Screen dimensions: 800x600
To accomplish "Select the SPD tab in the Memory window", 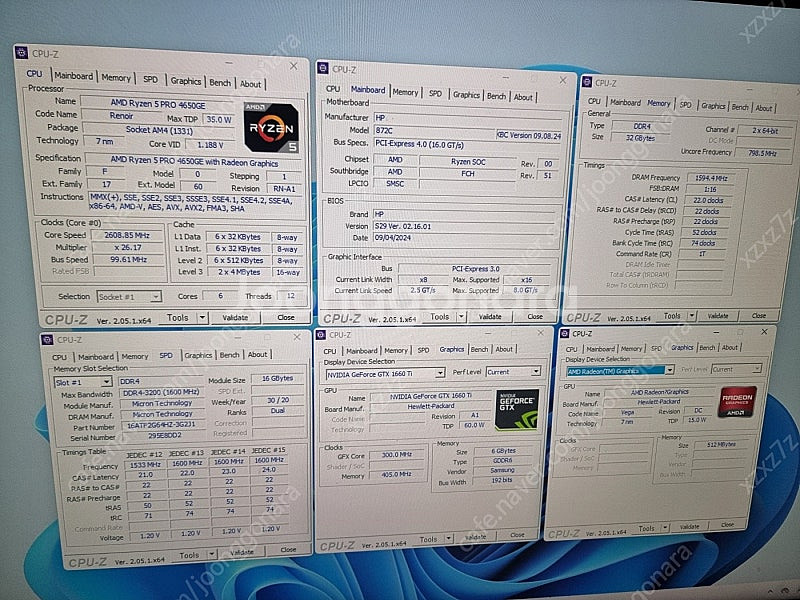I will tap(686, 105).
